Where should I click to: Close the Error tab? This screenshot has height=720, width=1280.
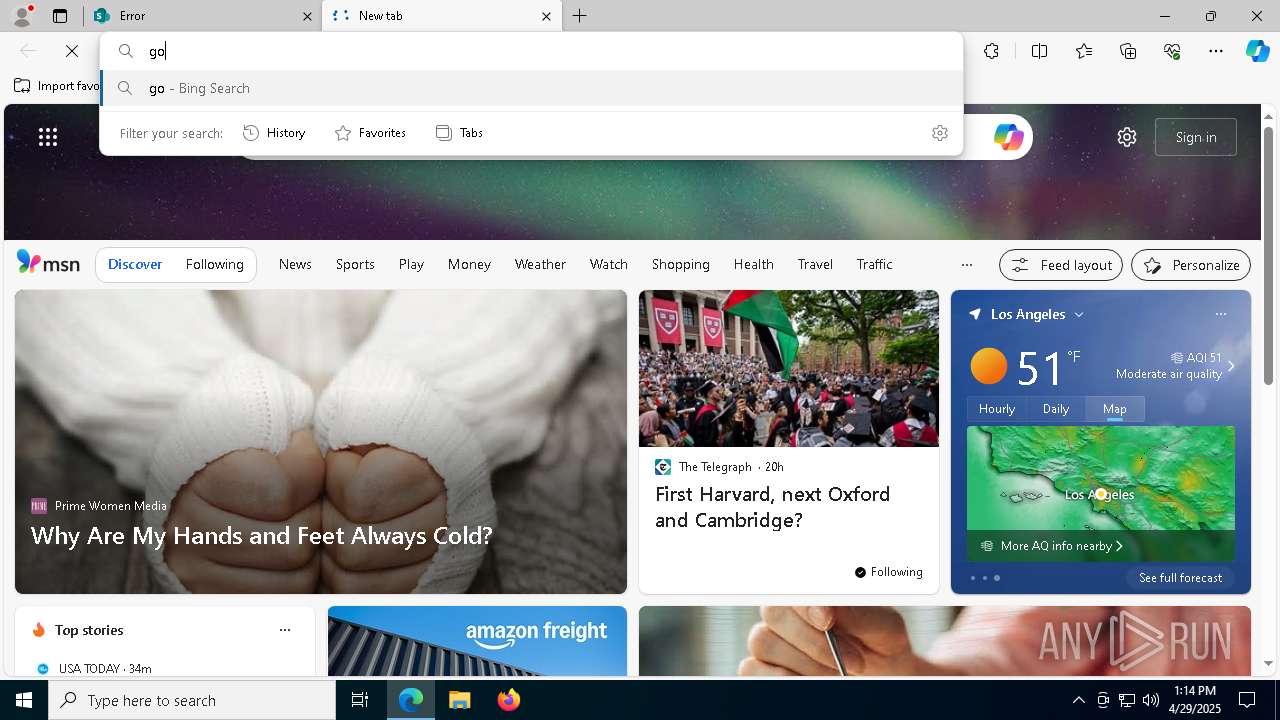tap(307, 16)
